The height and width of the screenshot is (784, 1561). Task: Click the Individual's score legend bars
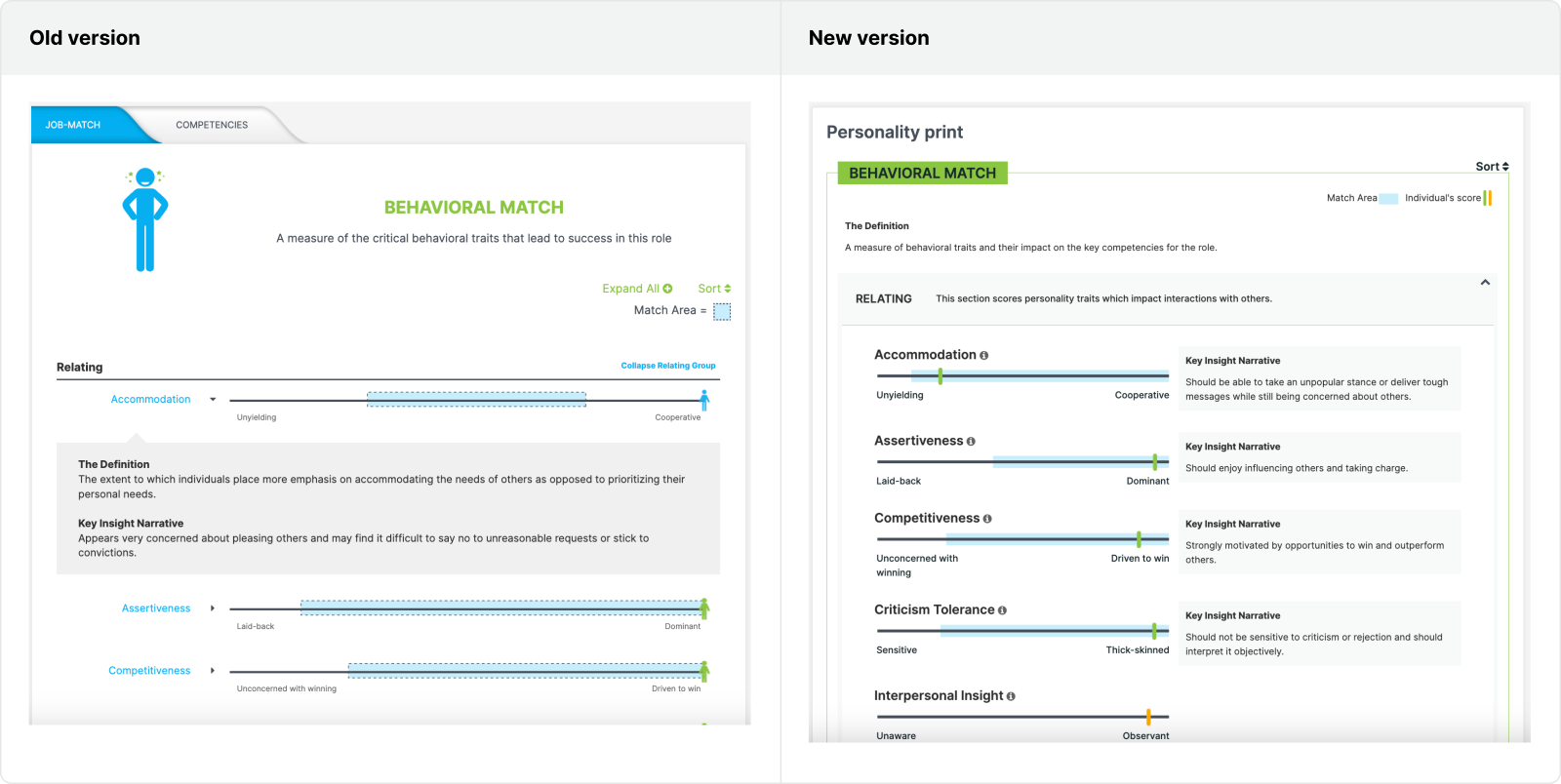coord(1488,198)
